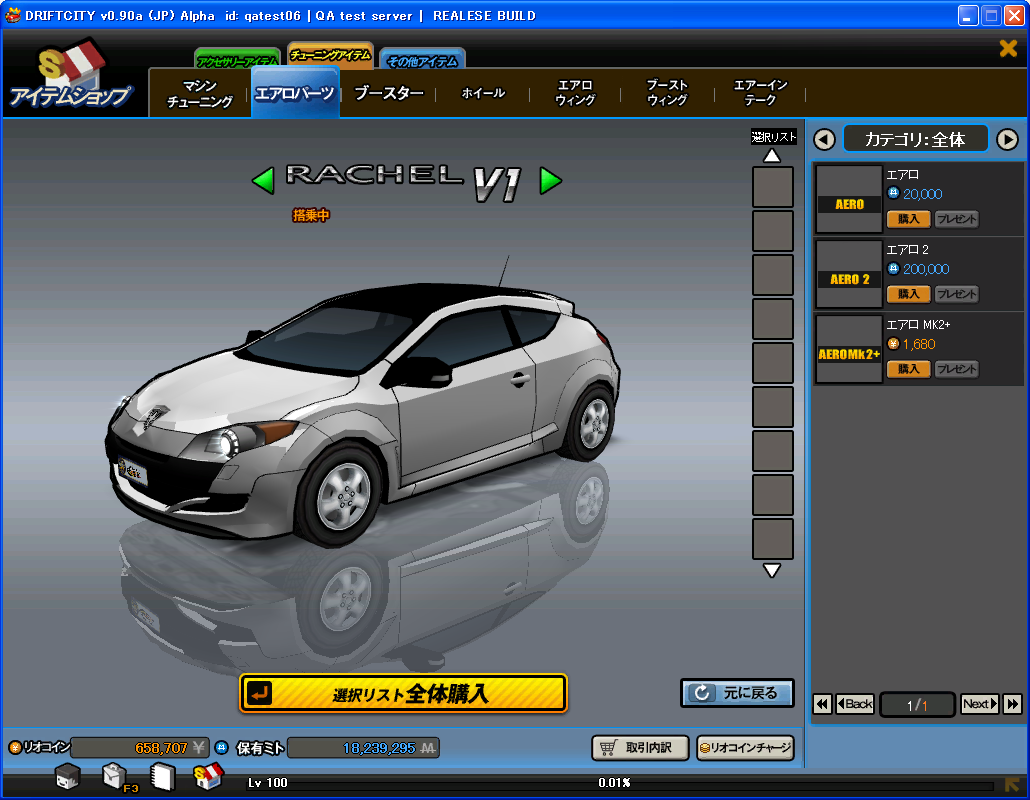Click the リオコイン balance 658,707
Viewport: 1030px width, 800px height.
(x=139, y=747)
